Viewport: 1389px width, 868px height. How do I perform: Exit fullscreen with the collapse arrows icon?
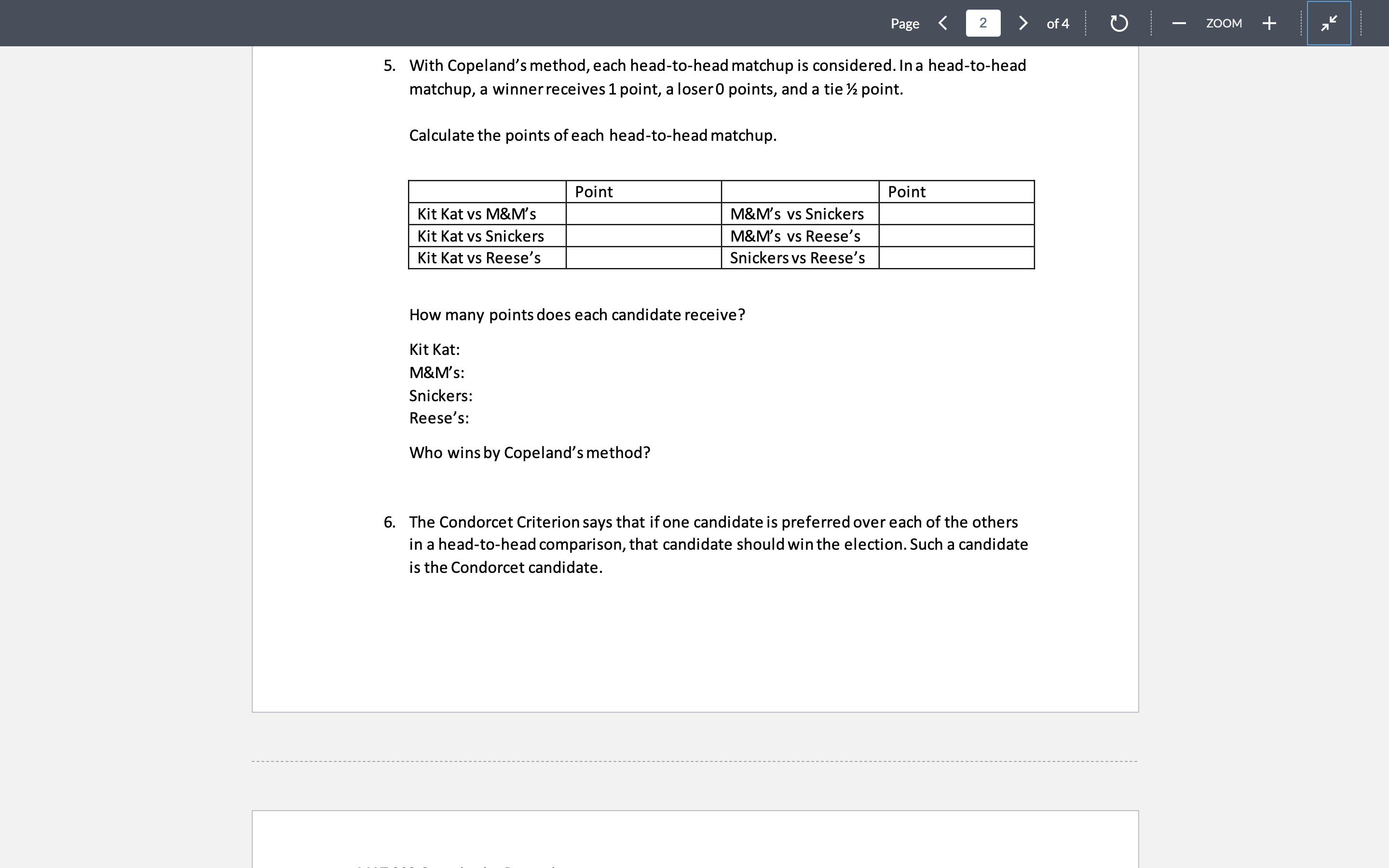(1329, 23)
